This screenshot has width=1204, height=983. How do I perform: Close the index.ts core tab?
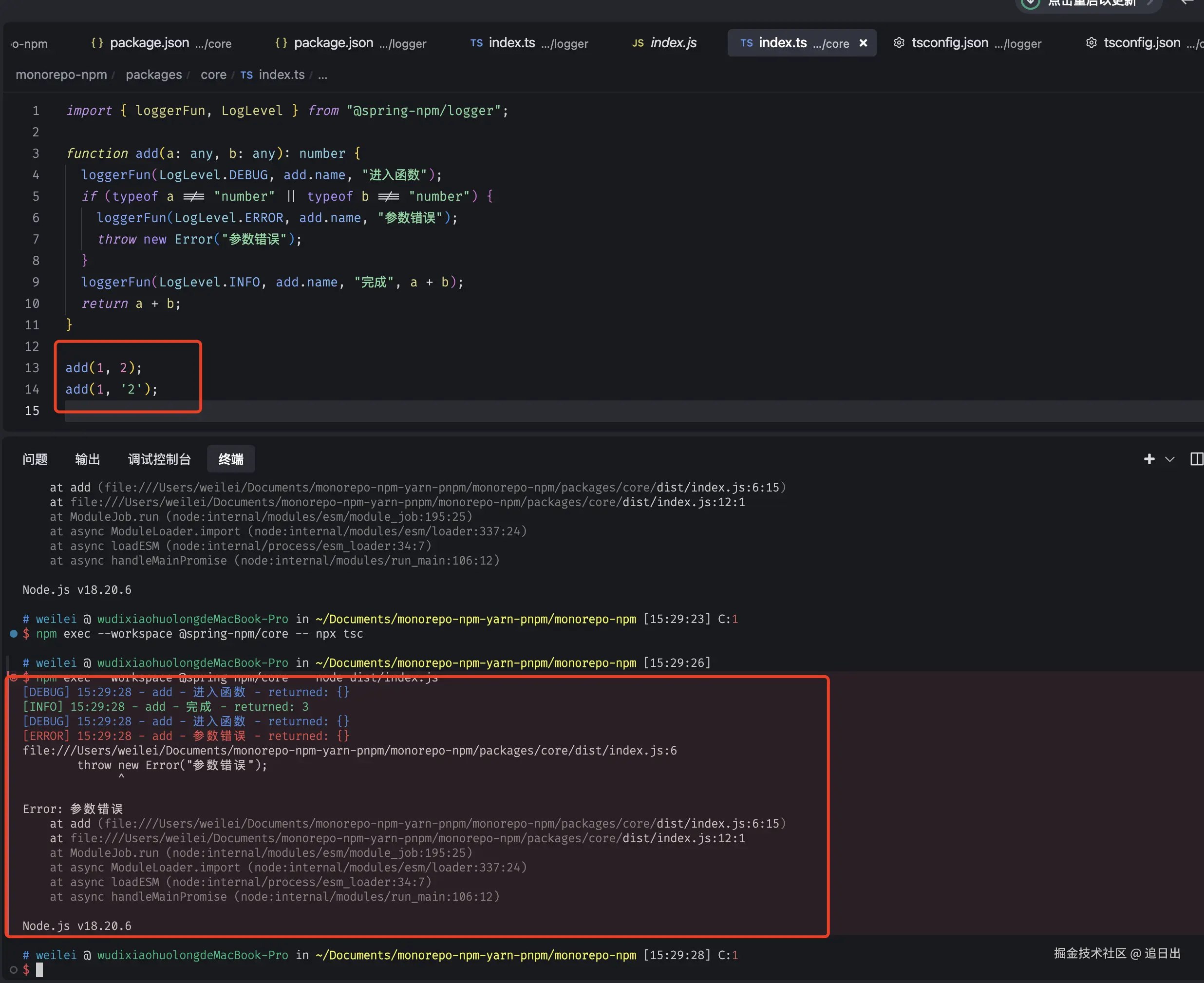863,43
